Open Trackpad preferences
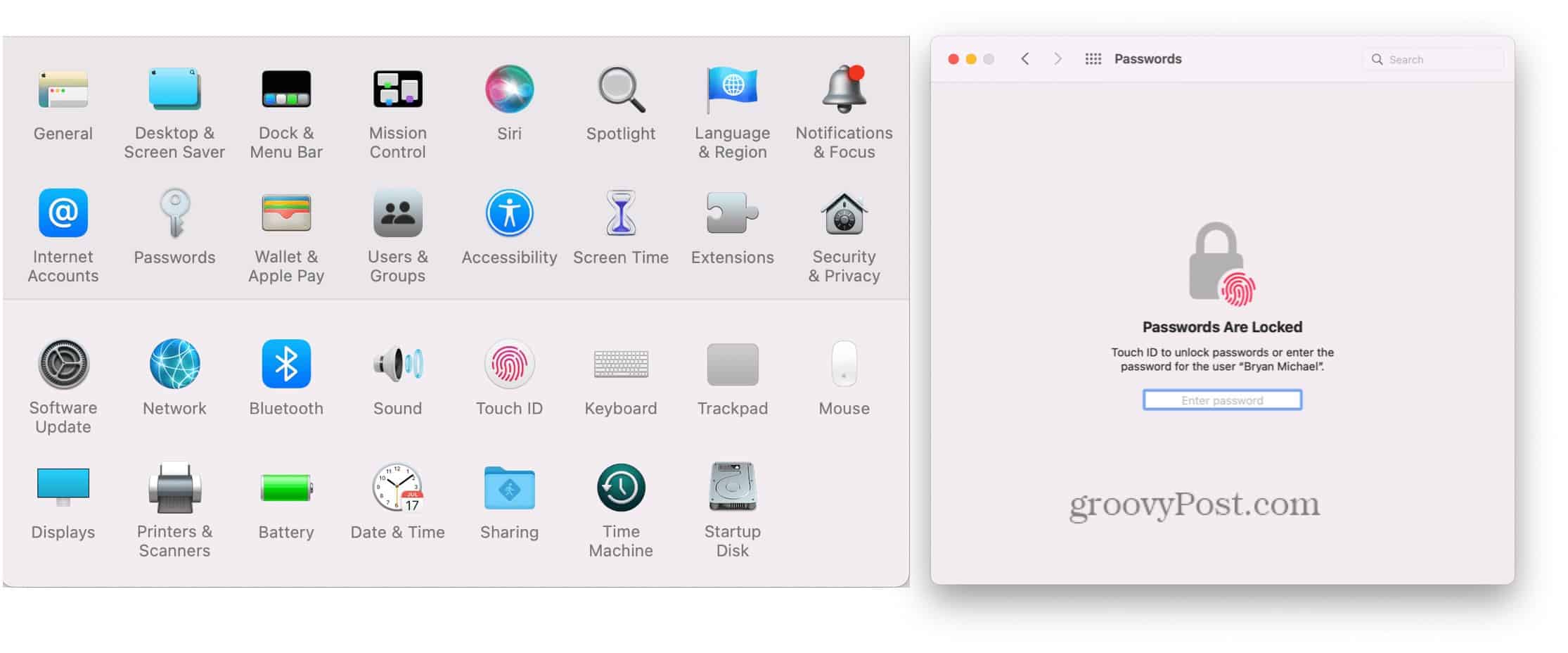This screenshot has height=653, width=1568. coord(732,364)
